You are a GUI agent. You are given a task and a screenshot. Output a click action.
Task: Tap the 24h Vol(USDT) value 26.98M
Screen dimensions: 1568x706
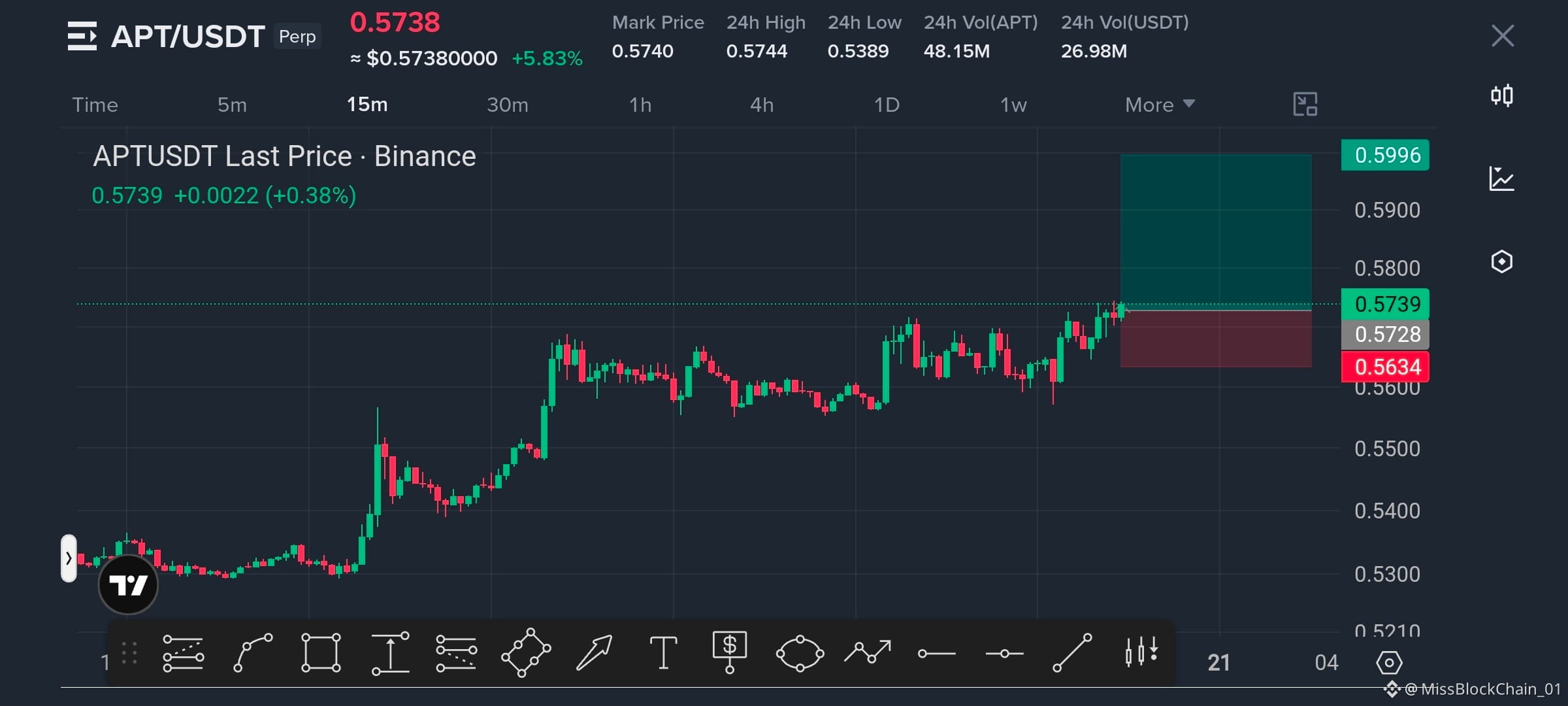pyautogui.click(x=1094, y=51)
